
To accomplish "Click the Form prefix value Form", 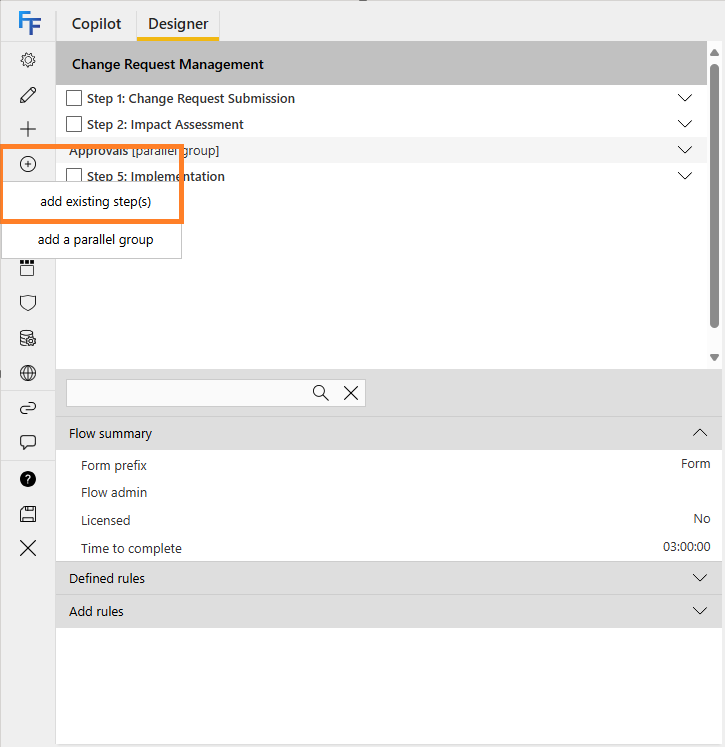I will [x=695, y=464].
